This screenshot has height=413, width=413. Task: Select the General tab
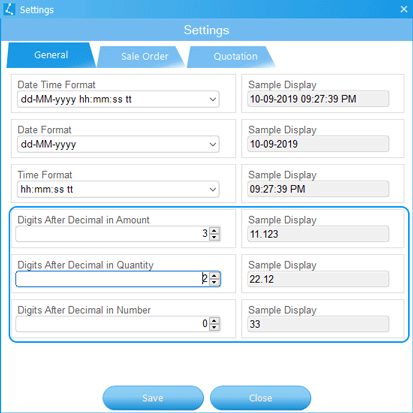(51, 55)
